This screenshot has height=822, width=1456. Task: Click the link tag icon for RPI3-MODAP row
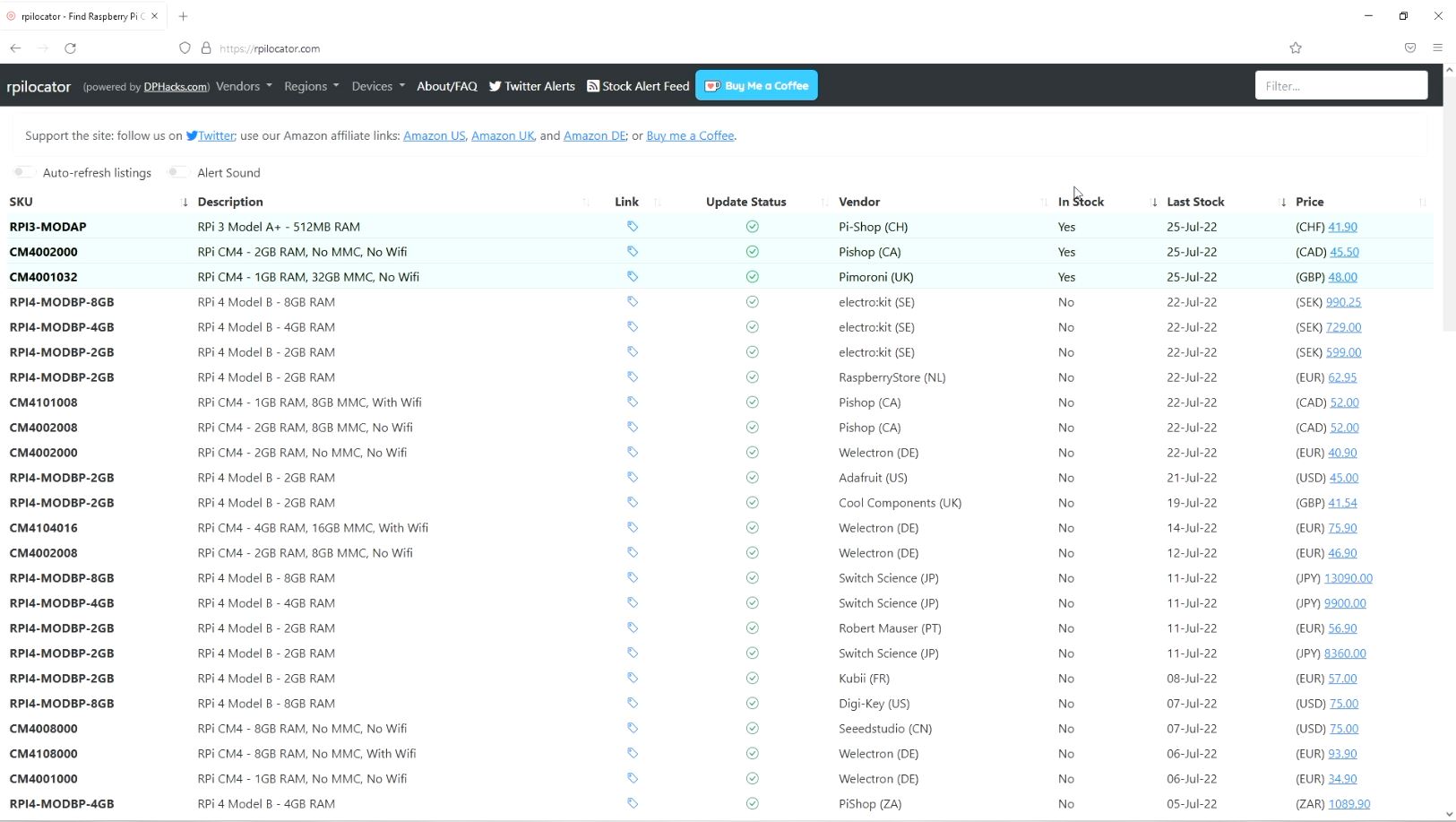tap(632, 227)
